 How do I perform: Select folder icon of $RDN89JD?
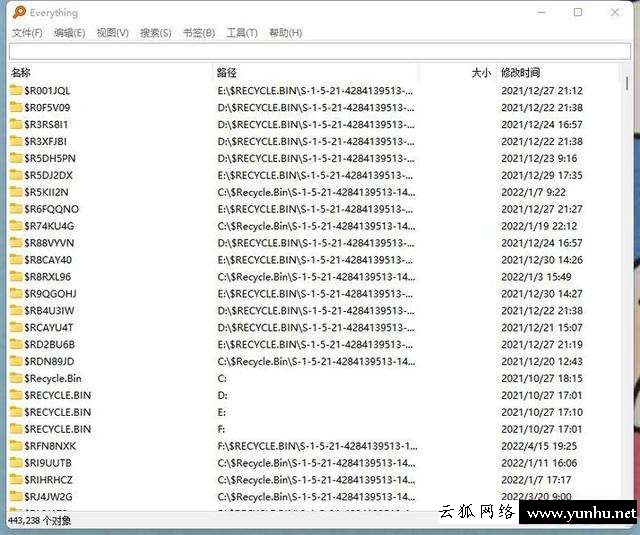[x=16, y=361]
